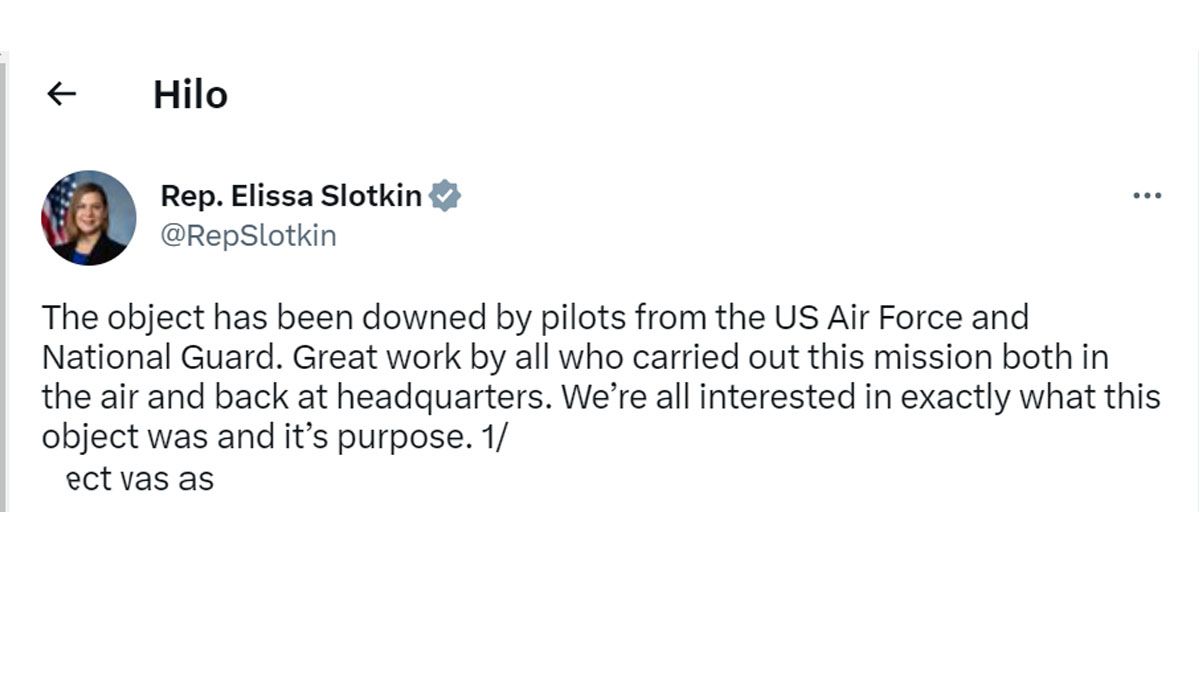Open the tweet options via the three-dot icon
The image size is (1200, 675).
1146,196
